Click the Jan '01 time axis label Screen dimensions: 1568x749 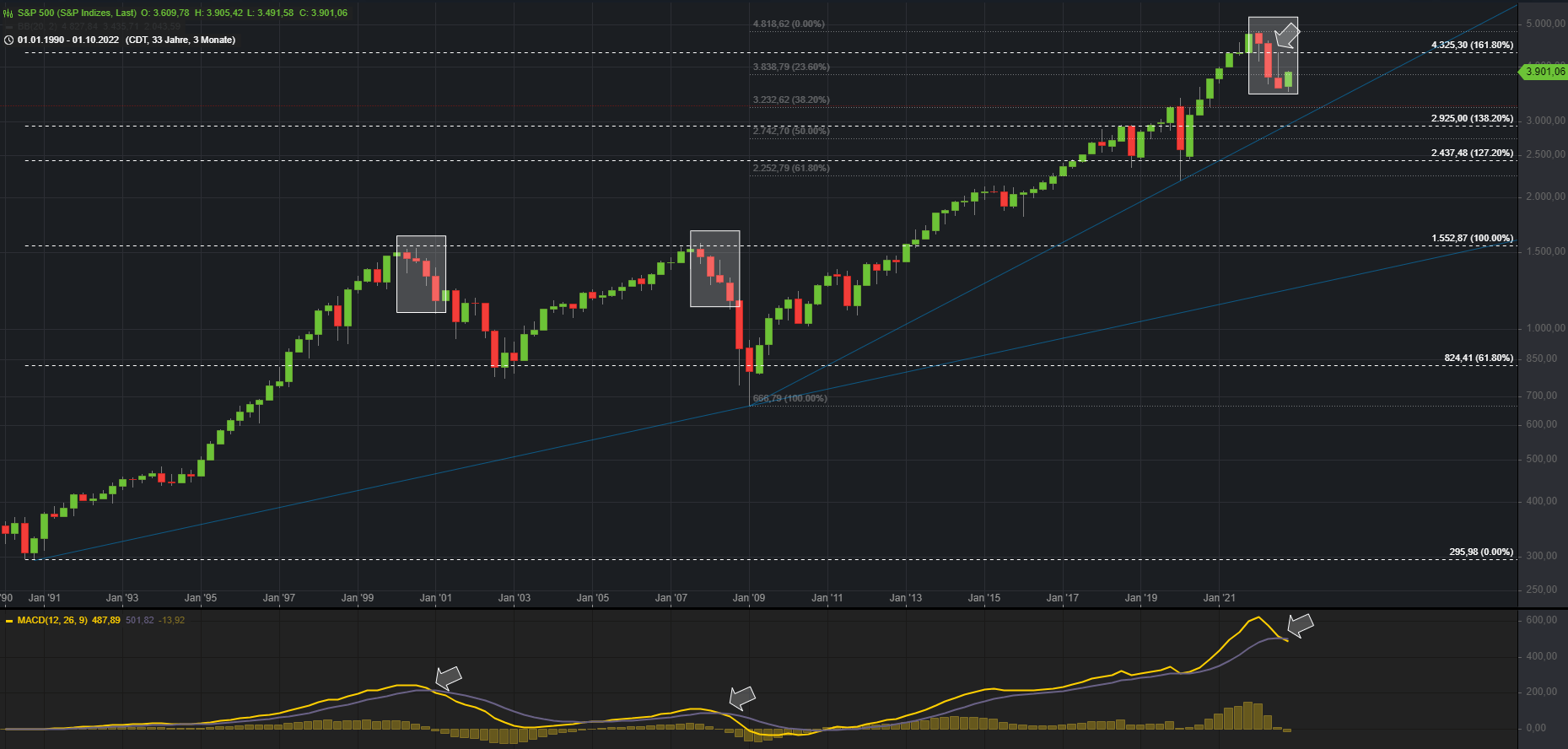(436, 599)
